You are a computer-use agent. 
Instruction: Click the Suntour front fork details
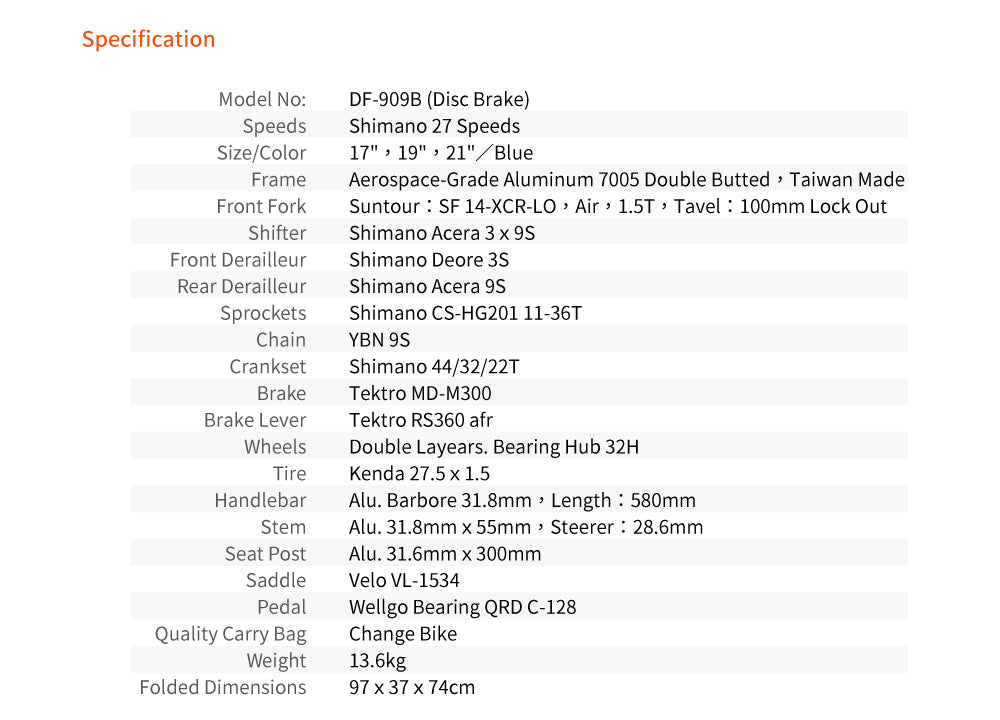618,207
